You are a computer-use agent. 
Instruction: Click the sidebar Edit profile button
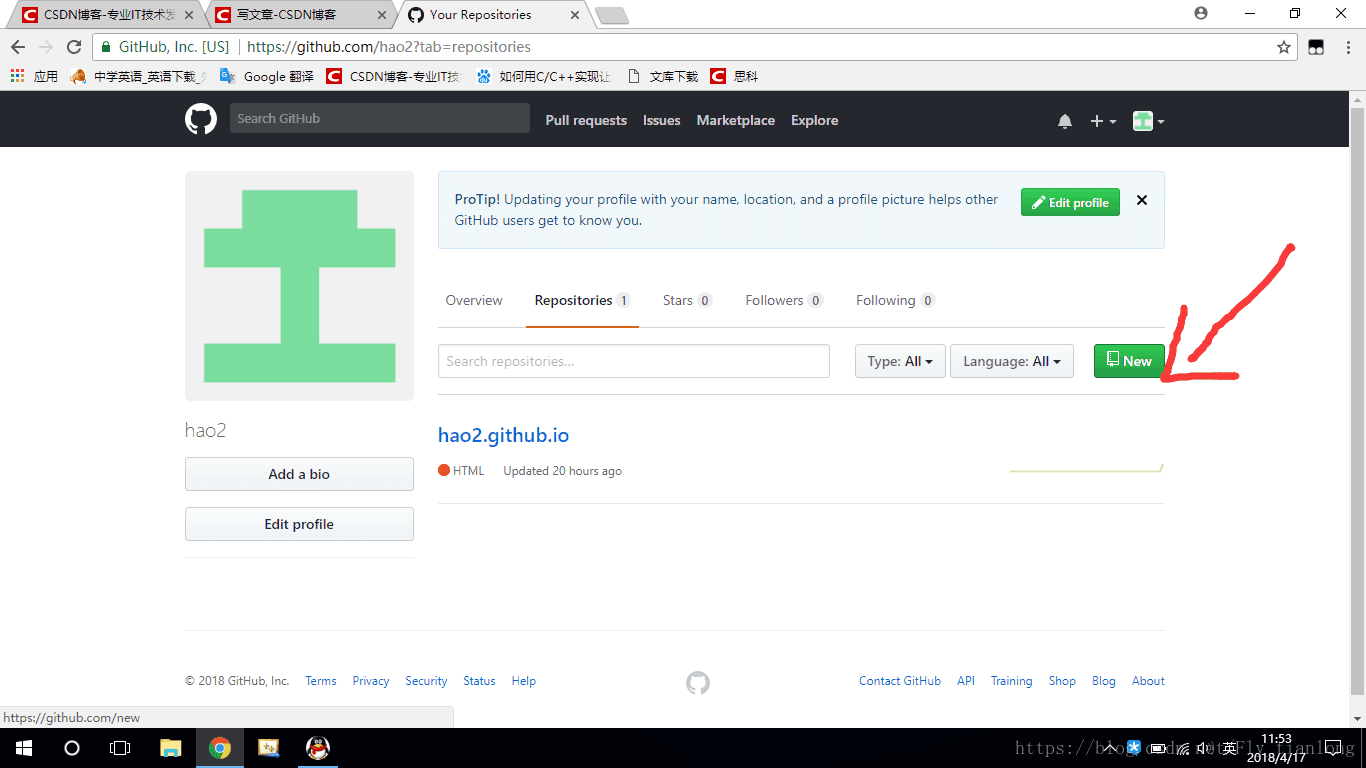(299, 524)
